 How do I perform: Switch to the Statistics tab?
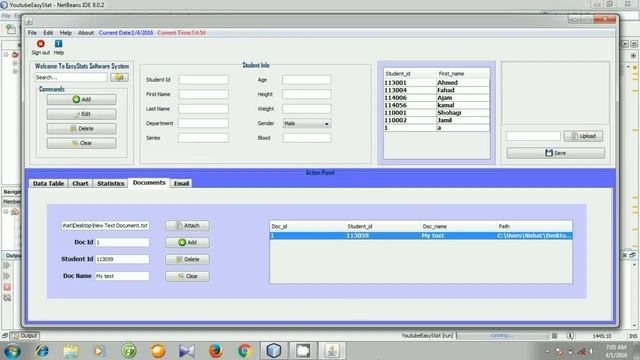[x=111, y=184]
